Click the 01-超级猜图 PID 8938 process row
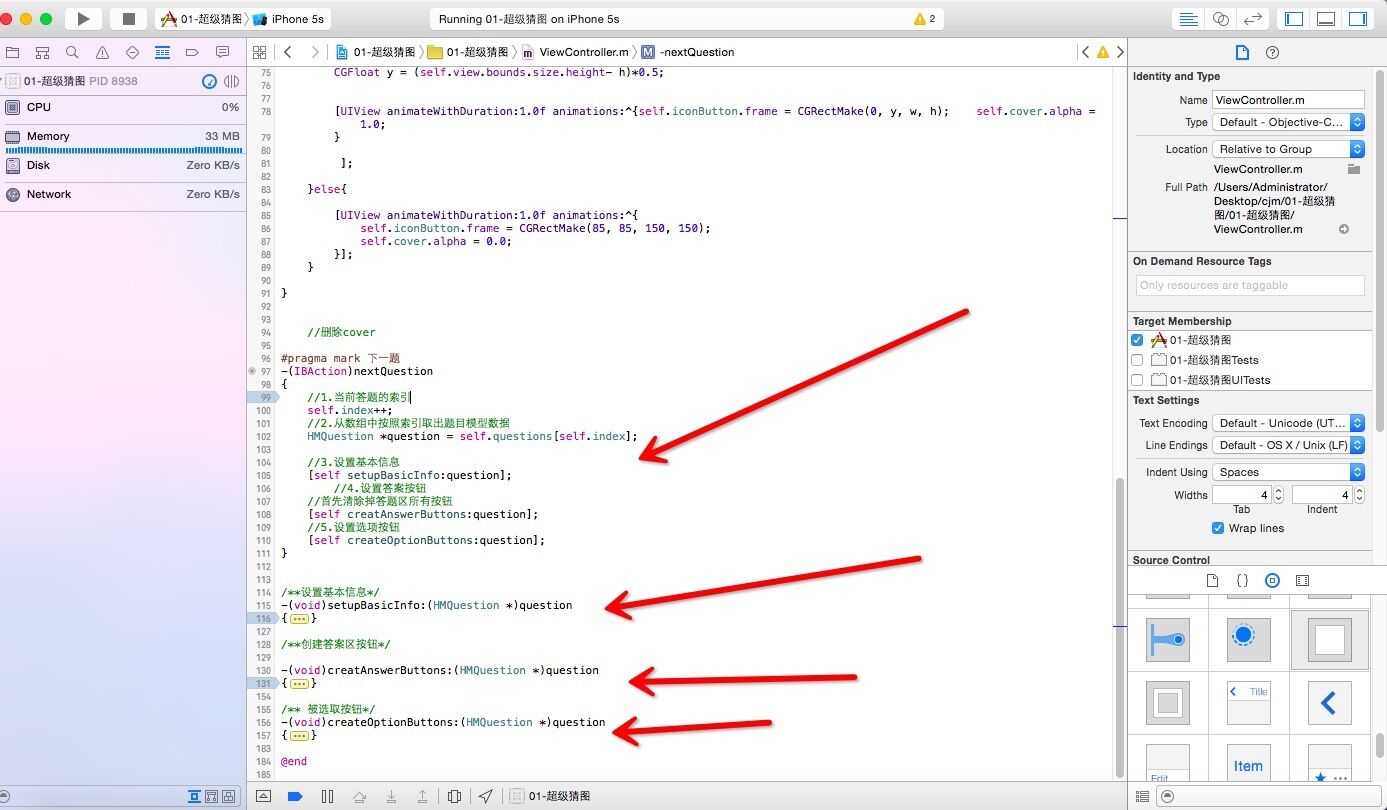The height and width of the screenshot is (810, 1387). pyautogui.click(x=80, y=81)
